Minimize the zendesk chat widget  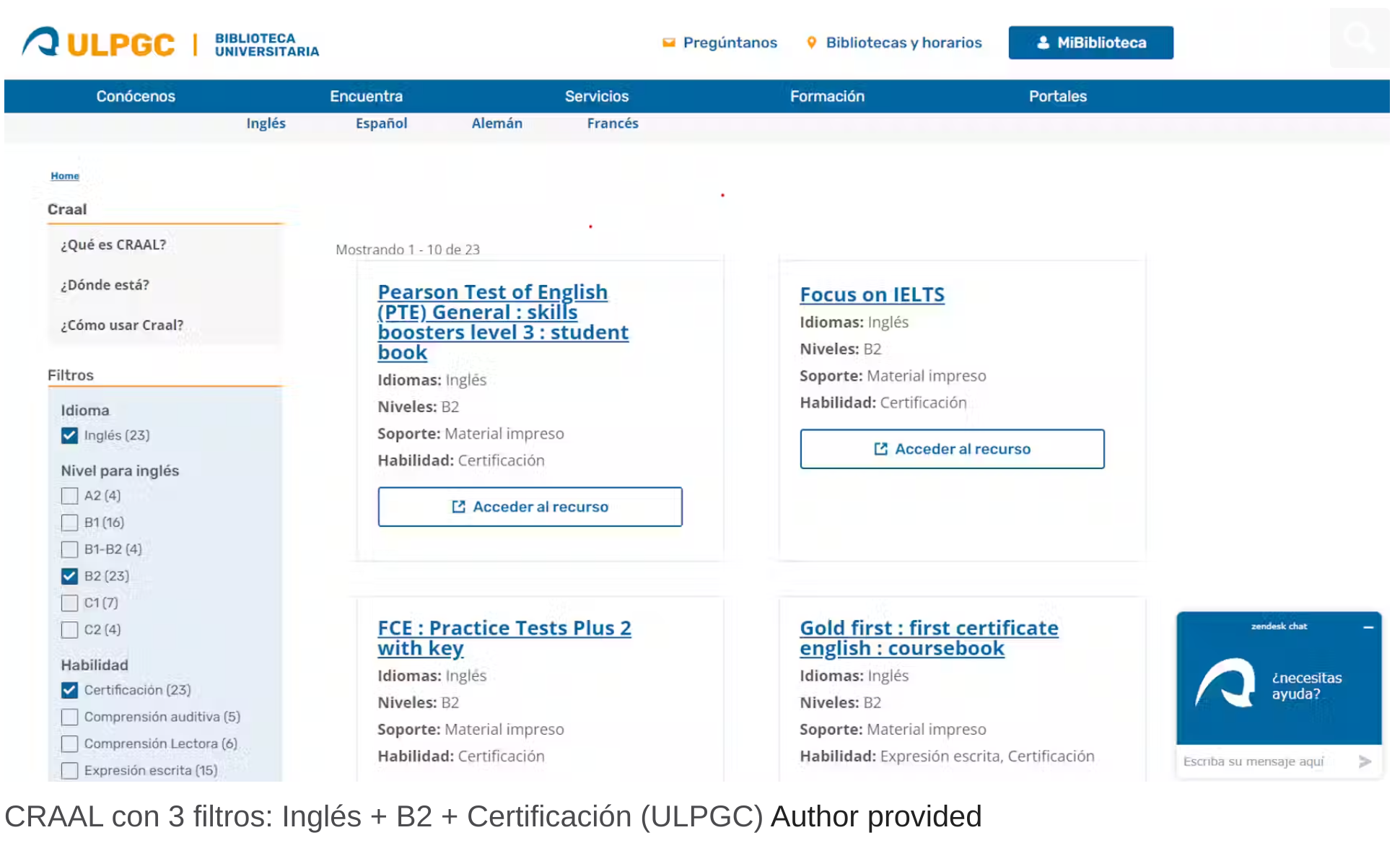pyautogui.click(x=1368, y=627)
